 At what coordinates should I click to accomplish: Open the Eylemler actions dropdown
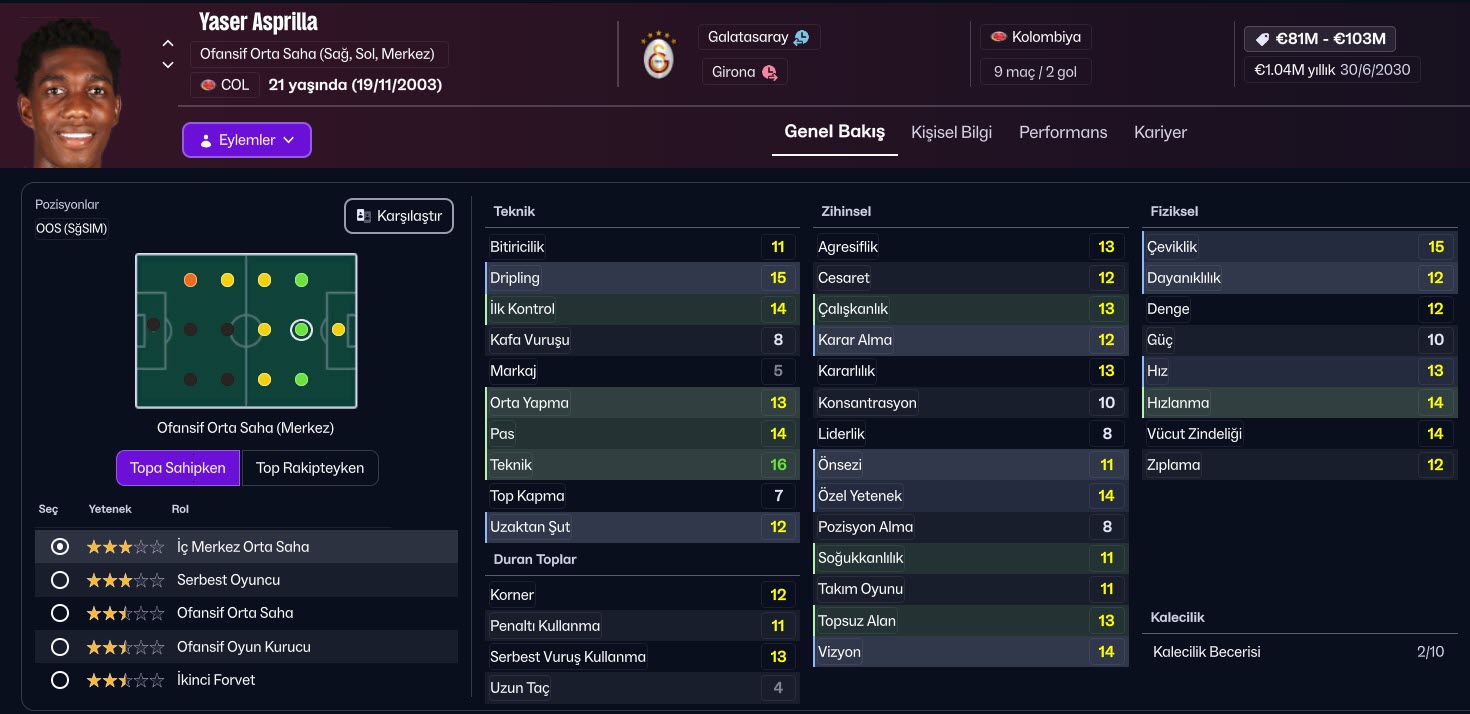247,140
